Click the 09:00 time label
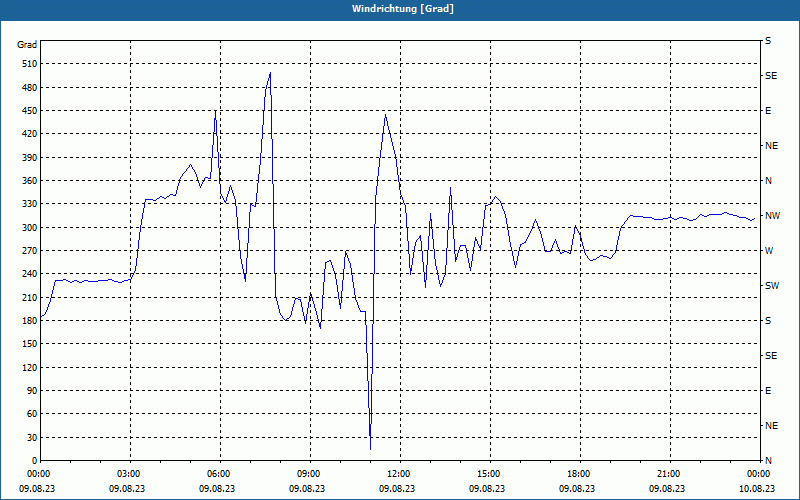800x500 pixels. pos(307,474)
